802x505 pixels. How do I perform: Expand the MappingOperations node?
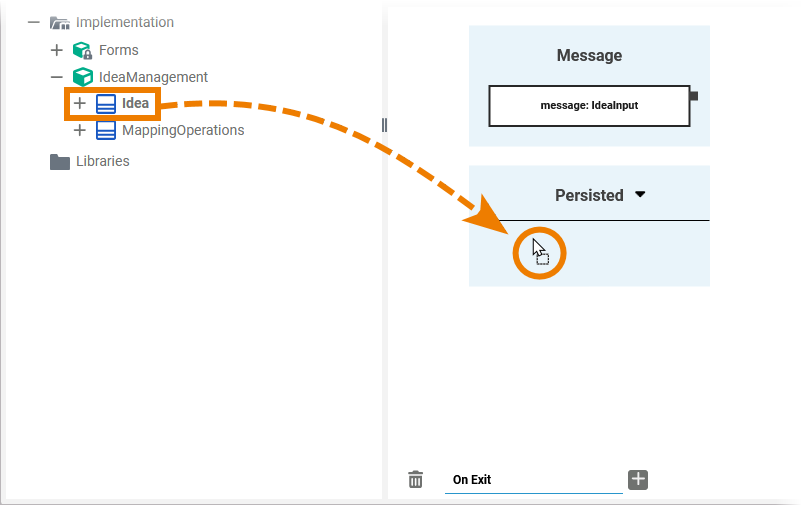pyautogui.click(x=80, y=131)
